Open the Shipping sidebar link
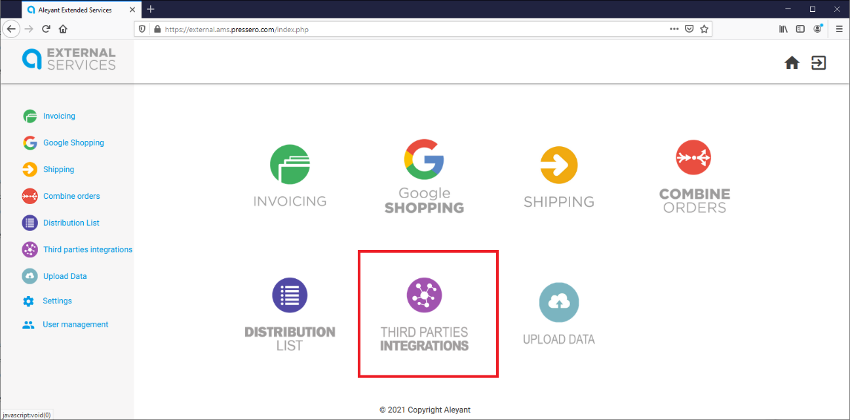This screenshot has width=850, height=420. (59, 170)
